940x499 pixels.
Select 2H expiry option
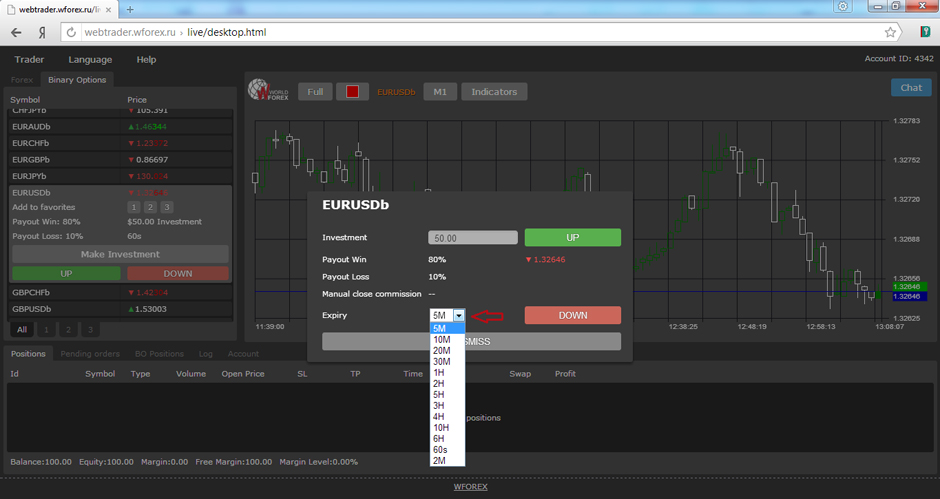pos(447,383)
